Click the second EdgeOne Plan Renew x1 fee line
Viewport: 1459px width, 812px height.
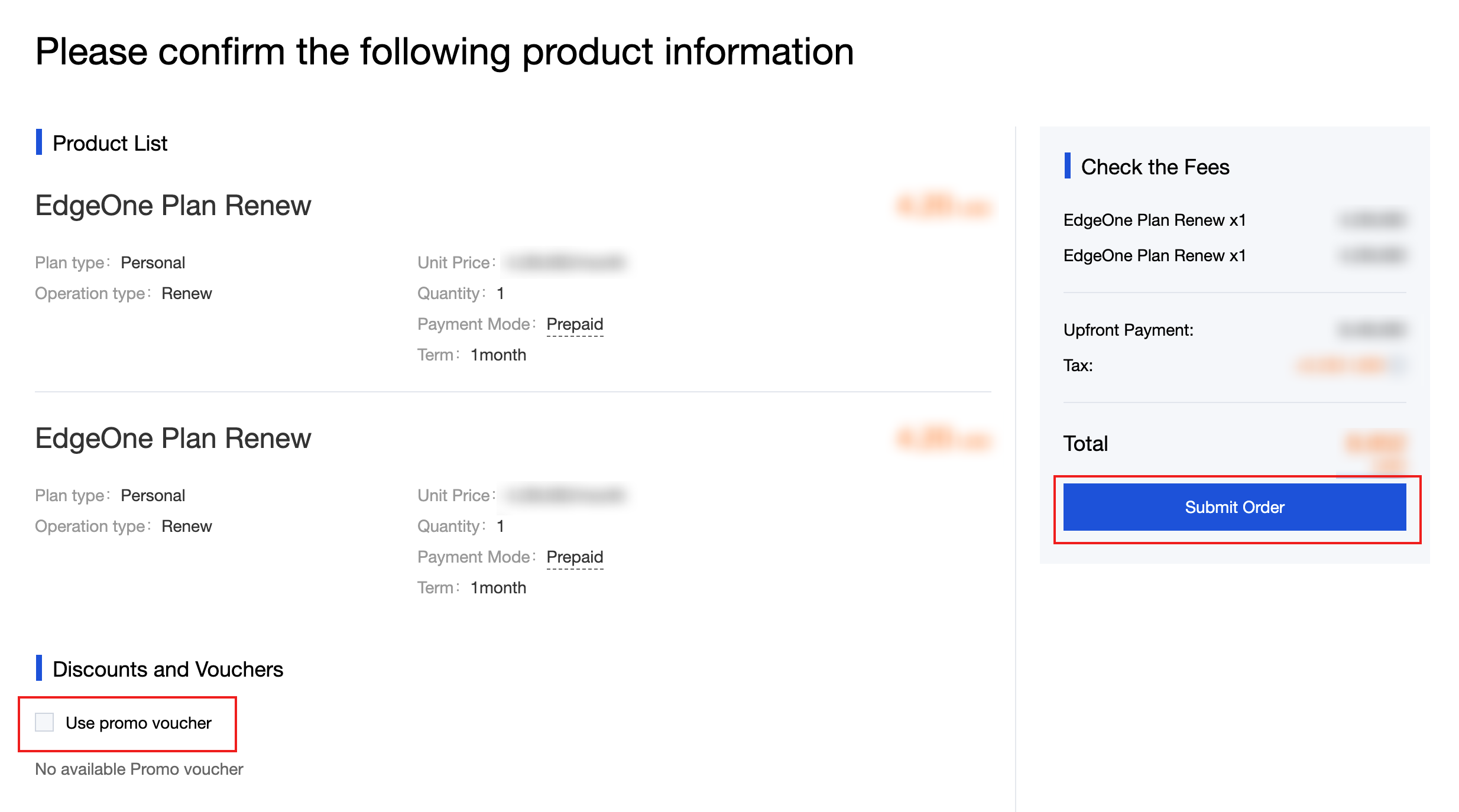(1154, 255)
